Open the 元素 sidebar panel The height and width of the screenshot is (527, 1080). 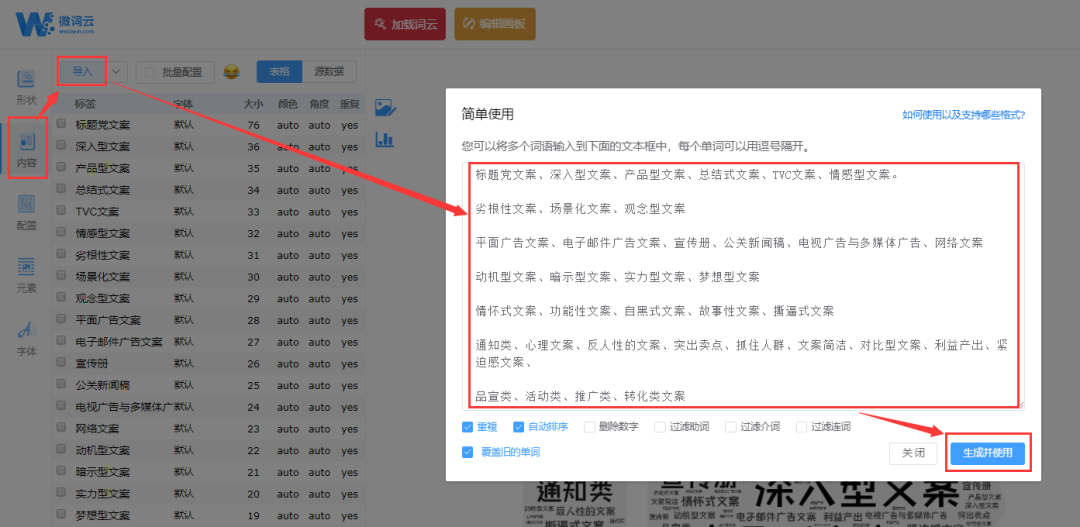[26, 276]
